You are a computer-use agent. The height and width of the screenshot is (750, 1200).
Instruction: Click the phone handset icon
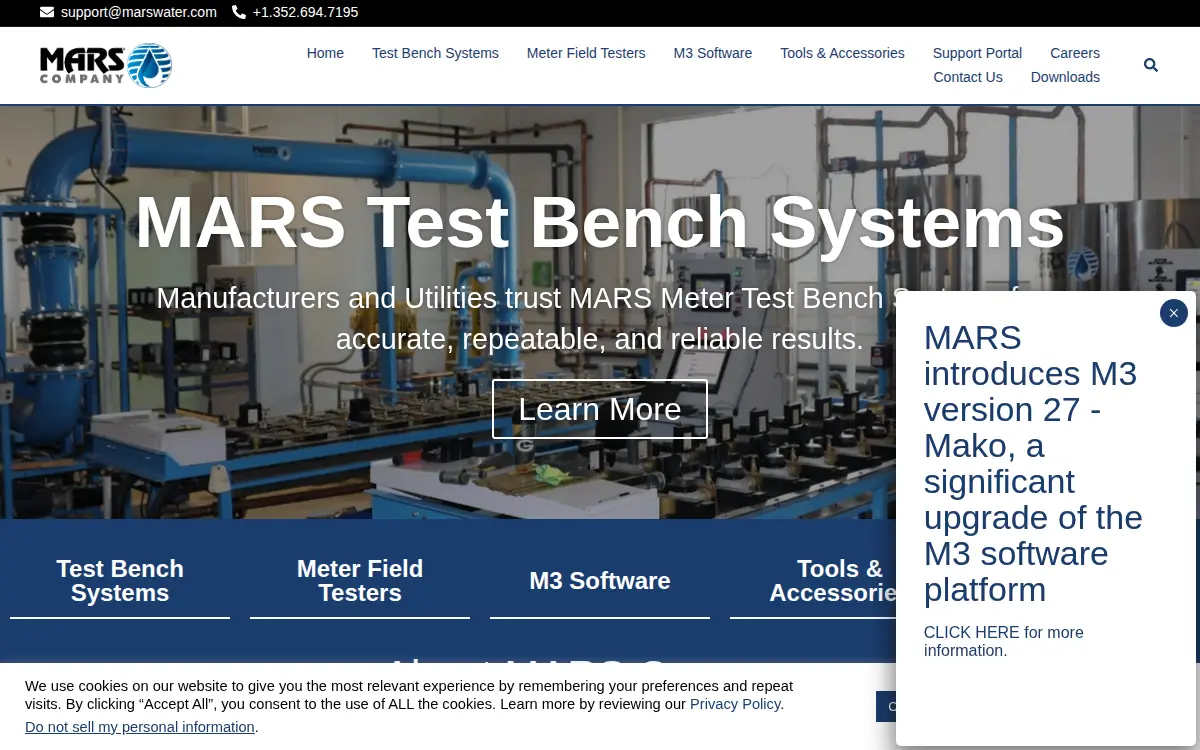[x=239, y=12]
